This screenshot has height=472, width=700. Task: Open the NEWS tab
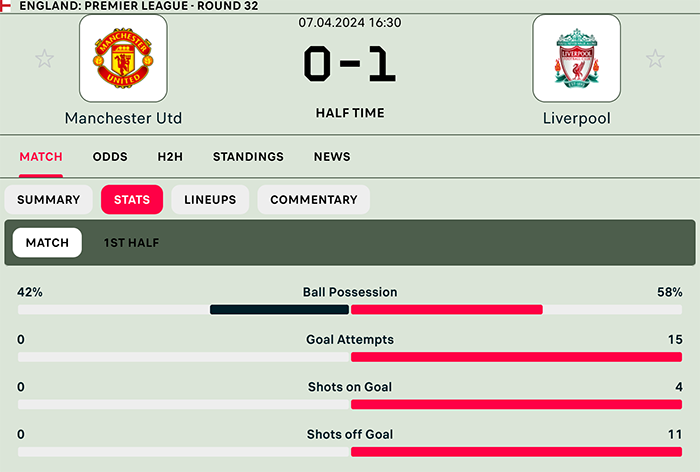pyautogui.click(x=332, y=157)
